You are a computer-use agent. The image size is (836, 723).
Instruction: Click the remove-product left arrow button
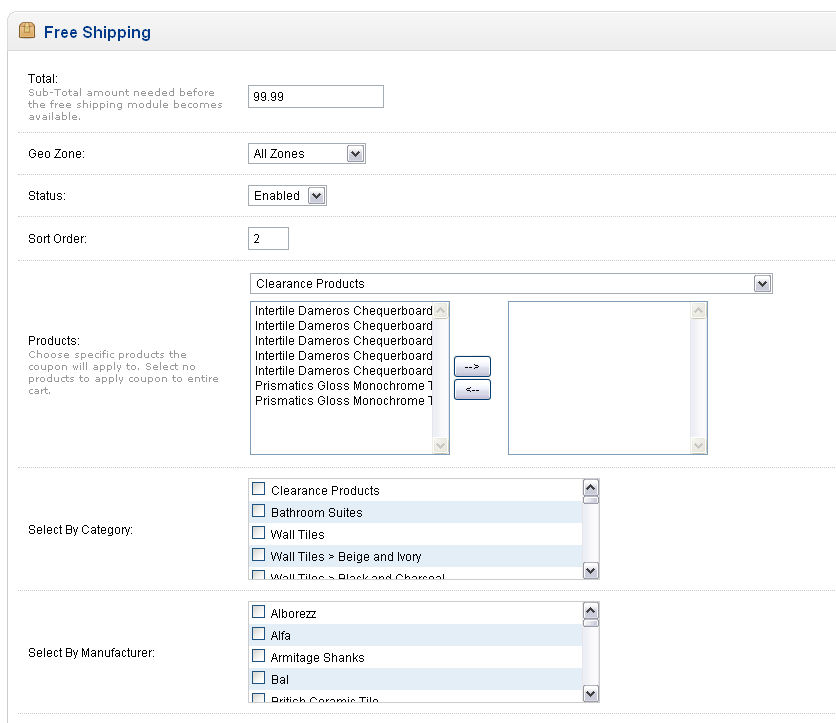472,389
